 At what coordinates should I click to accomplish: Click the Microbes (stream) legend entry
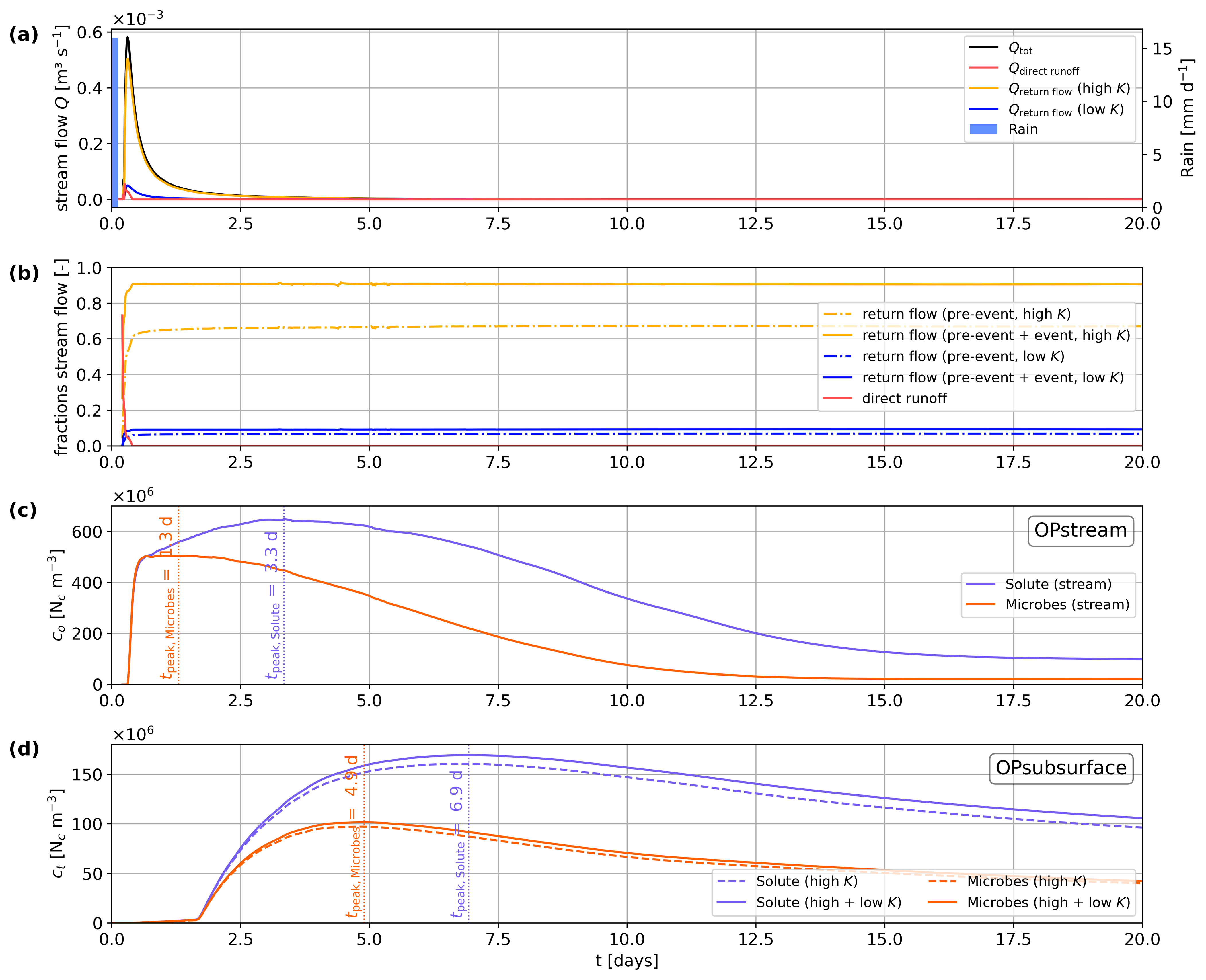pyautogui.click(x=1067, y=605)
